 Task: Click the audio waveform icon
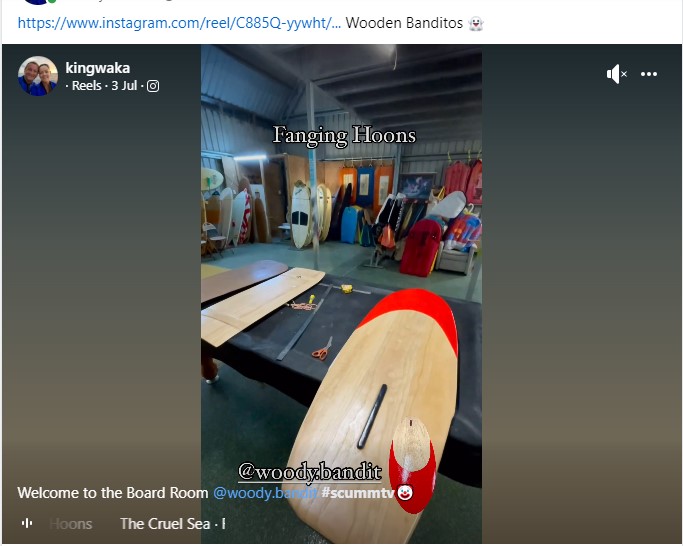click(x=27, y=523)
